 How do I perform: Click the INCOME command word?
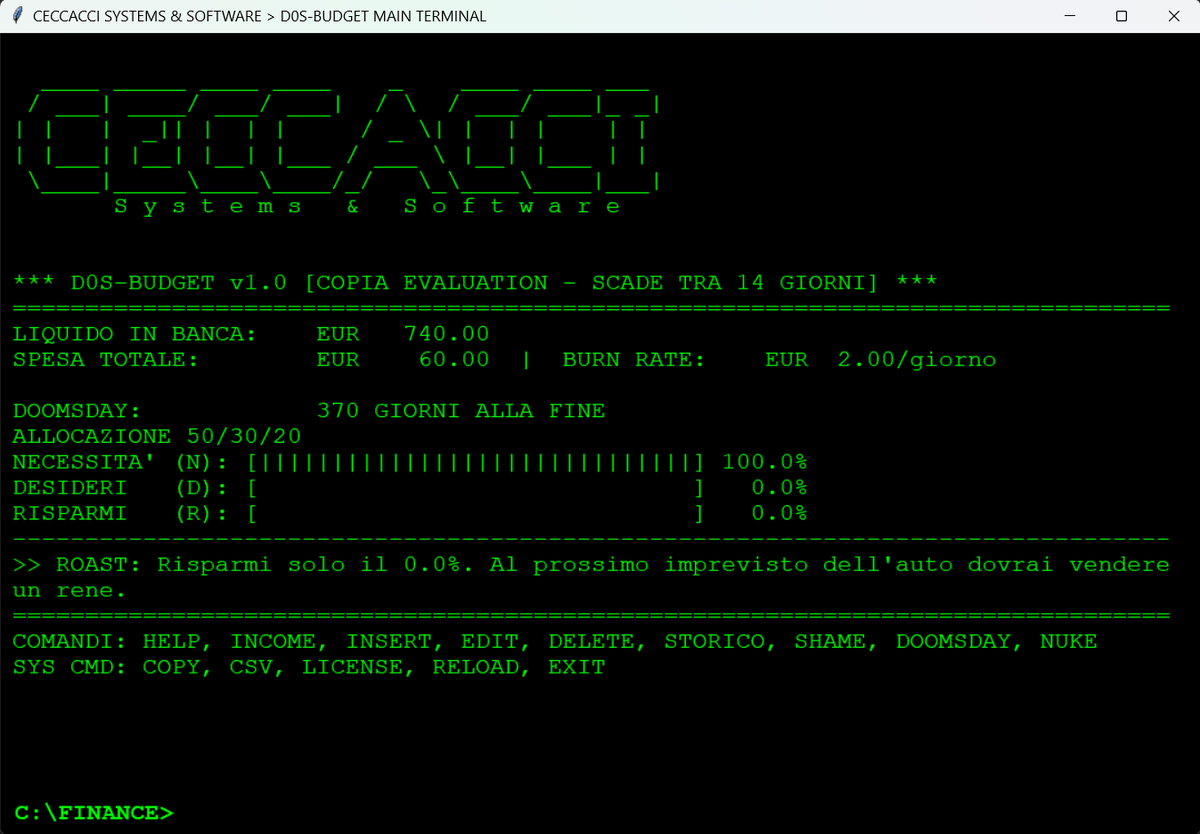[273, 641]
